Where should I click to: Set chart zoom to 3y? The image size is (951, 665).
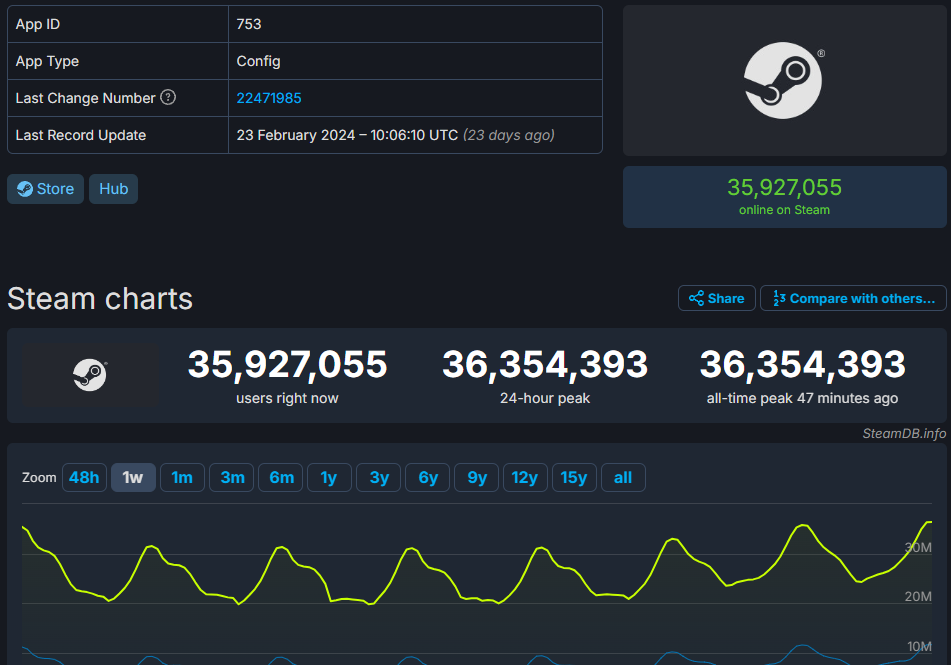(378, 478)
